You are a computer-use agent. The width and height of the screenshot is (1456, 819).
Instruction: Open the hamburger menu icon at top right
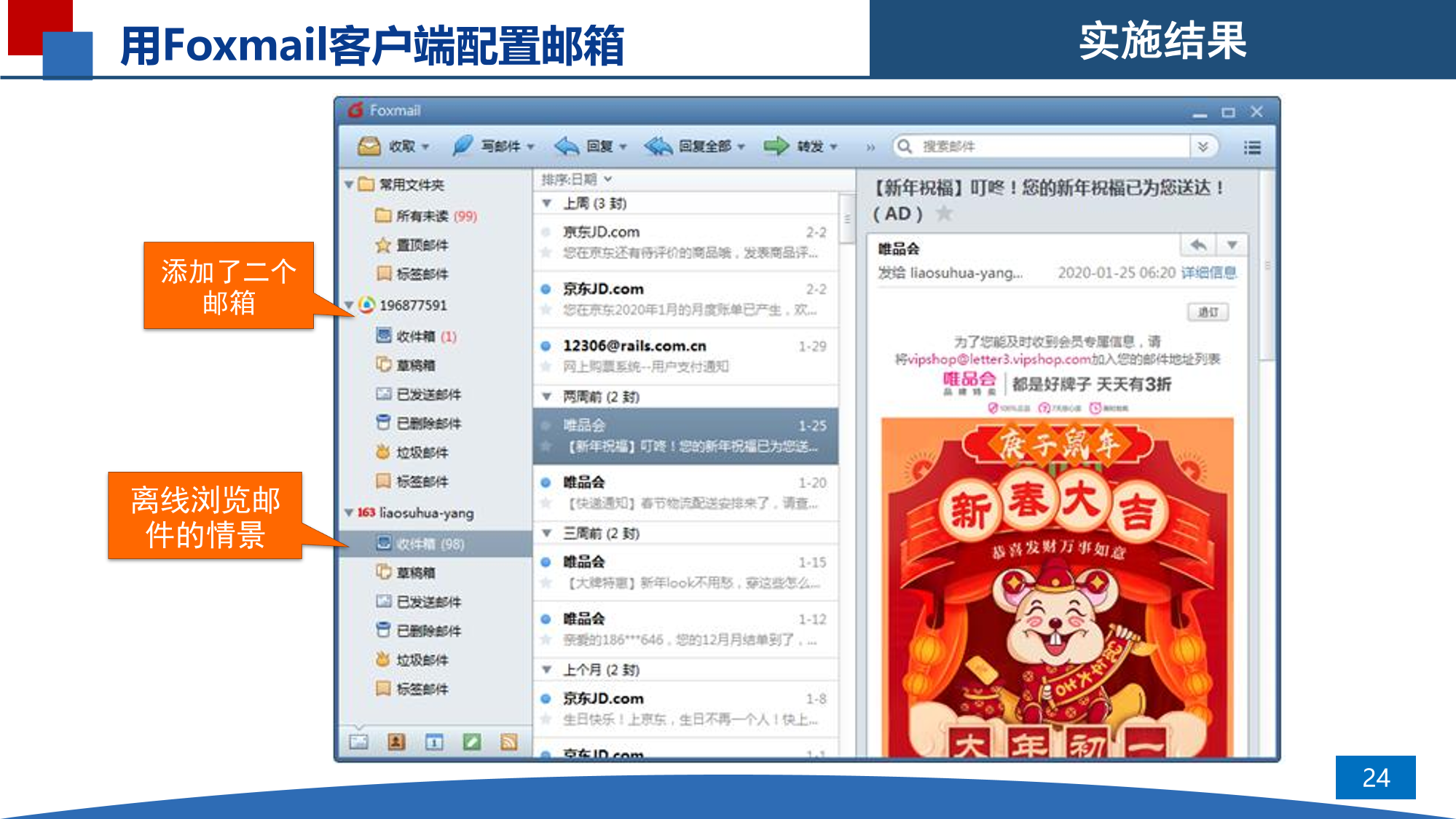1252,148
